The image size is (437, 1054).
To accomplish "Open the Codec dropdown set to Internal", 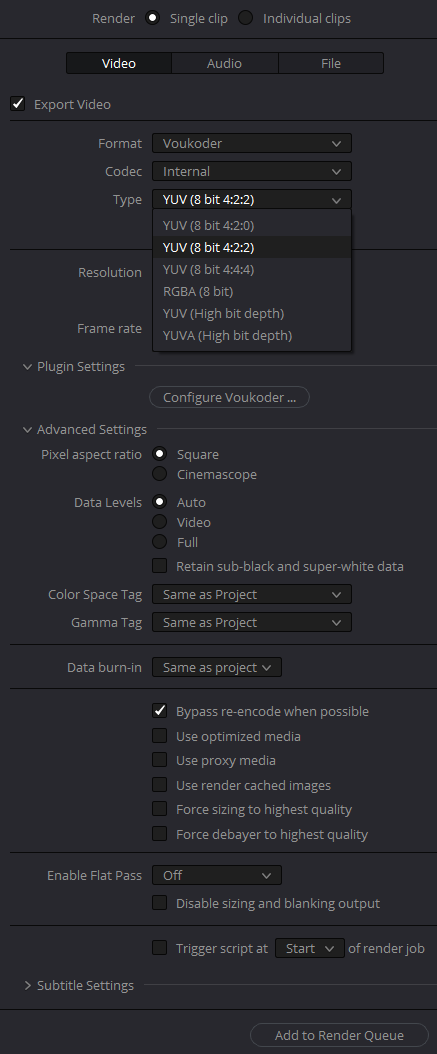I will point(251,171).
